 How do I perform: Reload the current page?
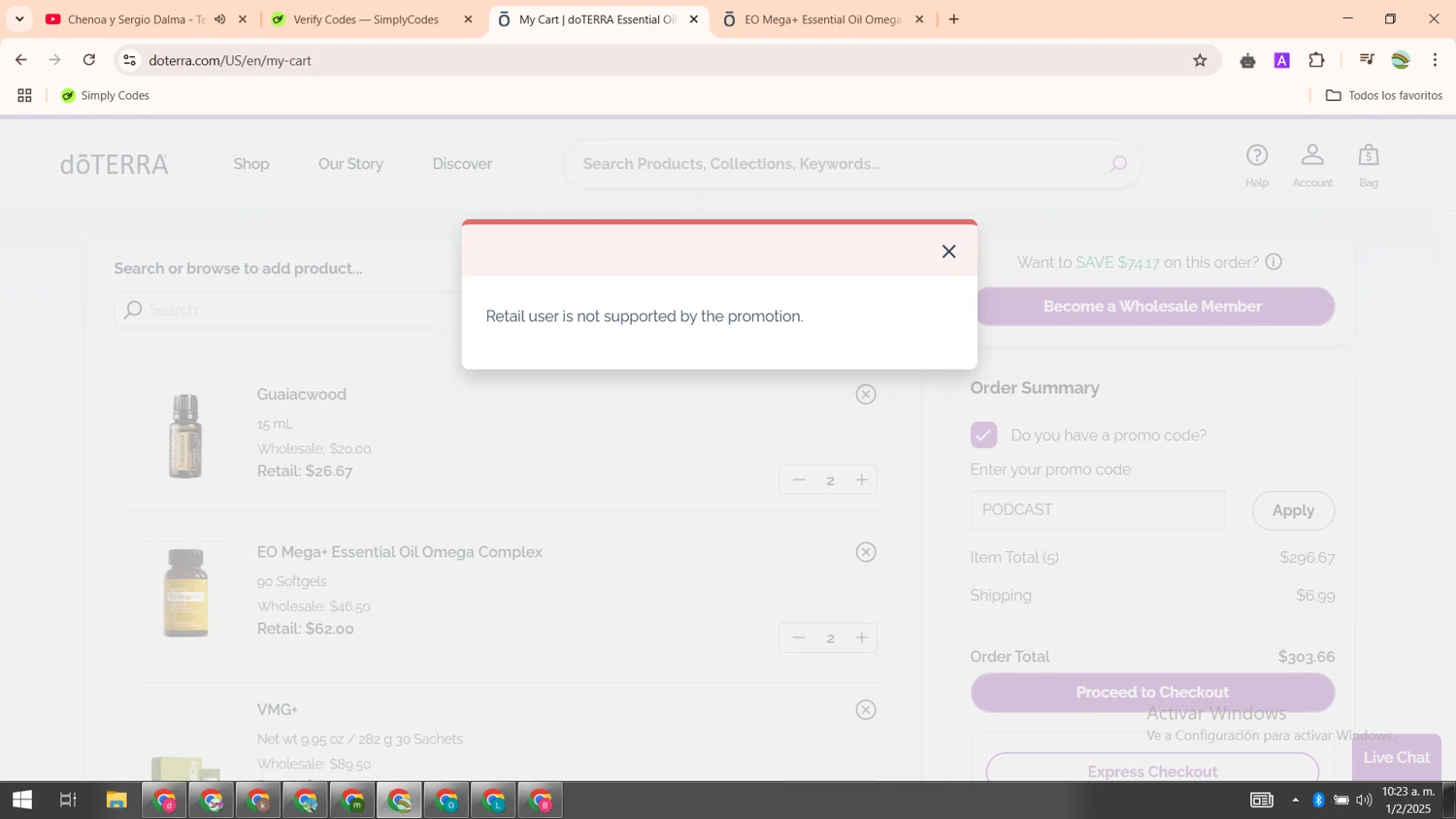point(89,60)
